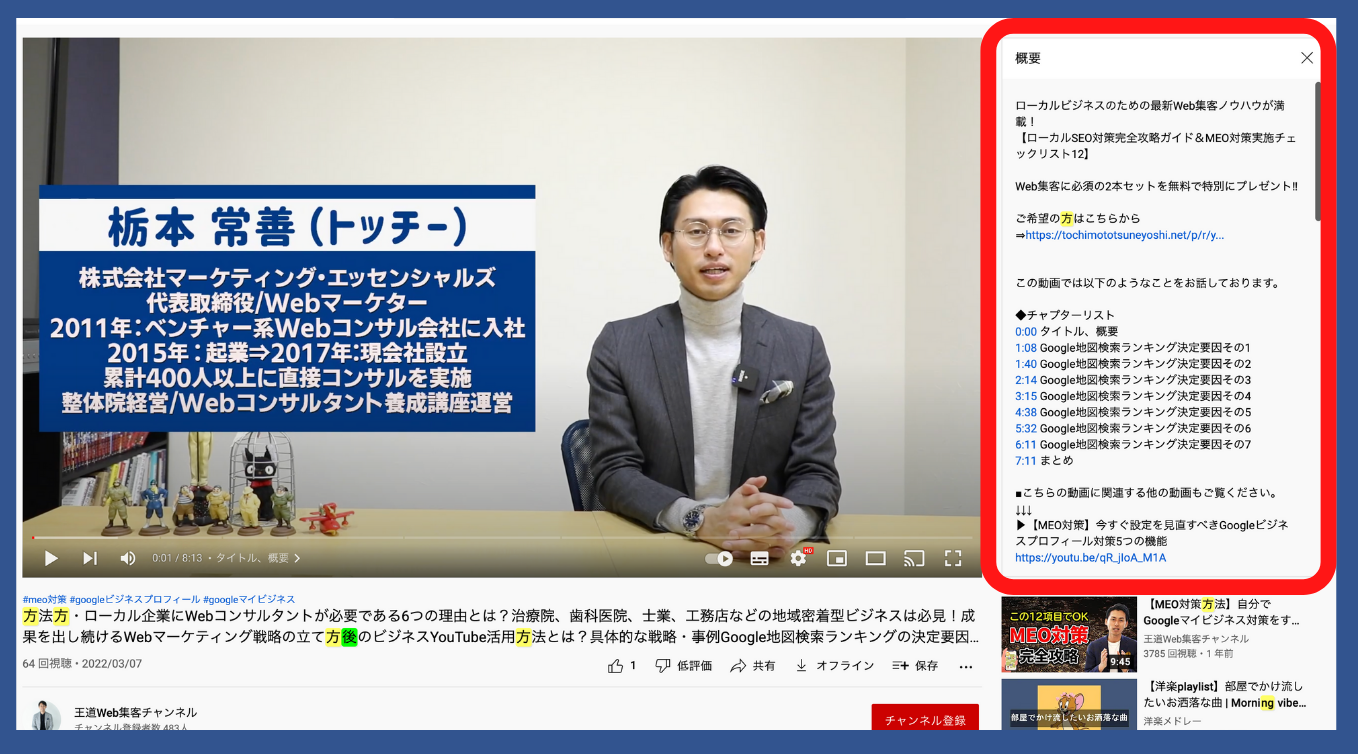Image resolution: width=1358 pixels, height=754 pixels.
Task: Enable miniplayer mode
Action: tap(837, 558)
